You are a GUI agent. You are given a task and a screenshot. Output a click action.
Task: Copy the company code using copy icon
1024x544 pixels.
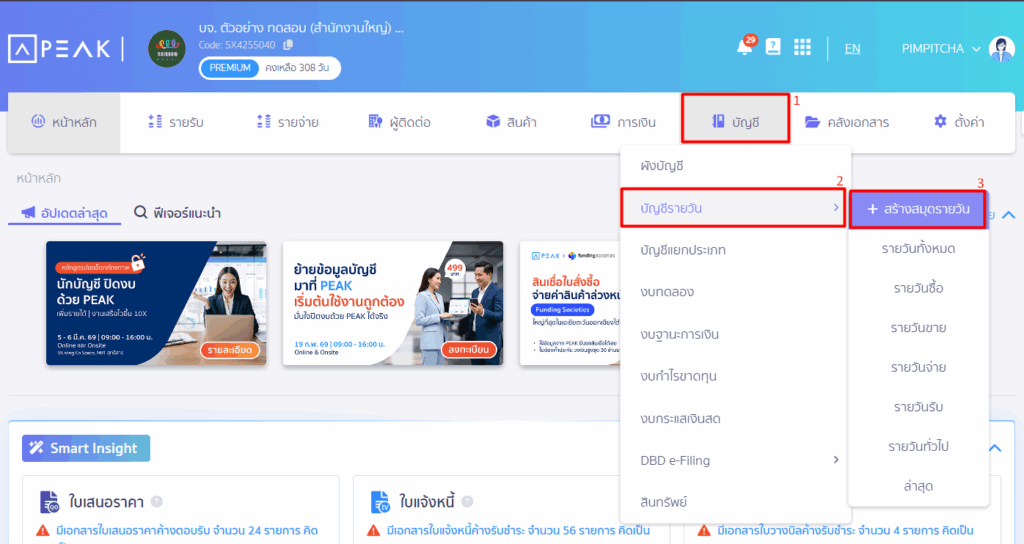[x=288, y=45]
